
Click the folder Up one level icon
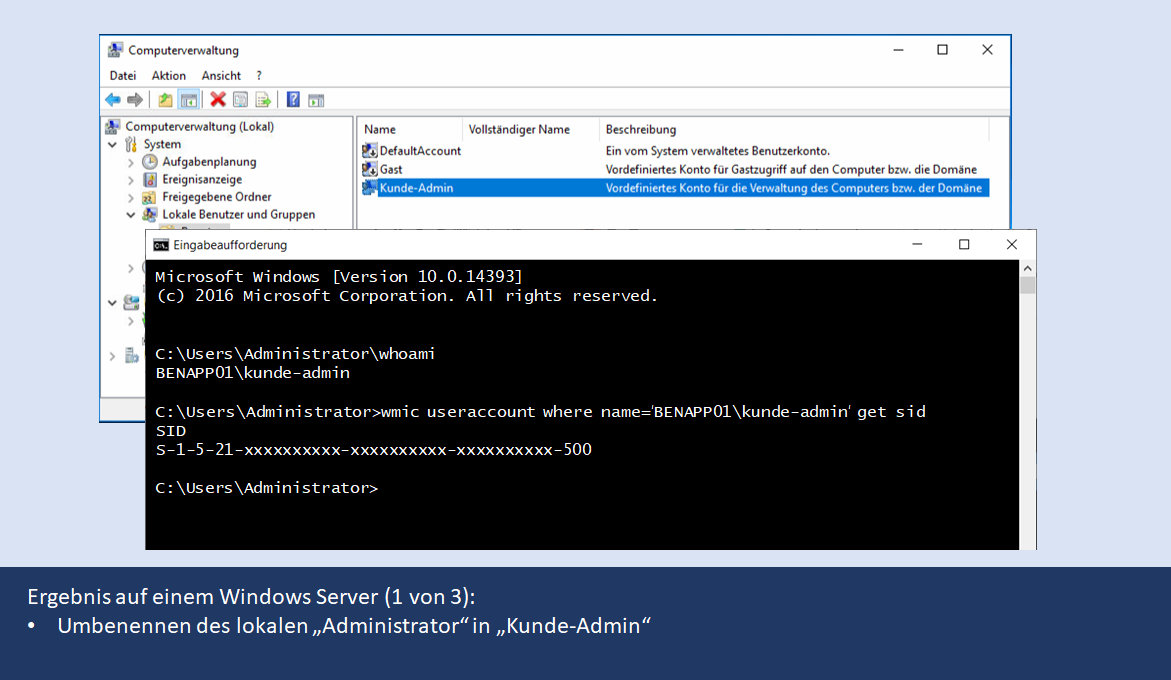(x=165, y=99)
